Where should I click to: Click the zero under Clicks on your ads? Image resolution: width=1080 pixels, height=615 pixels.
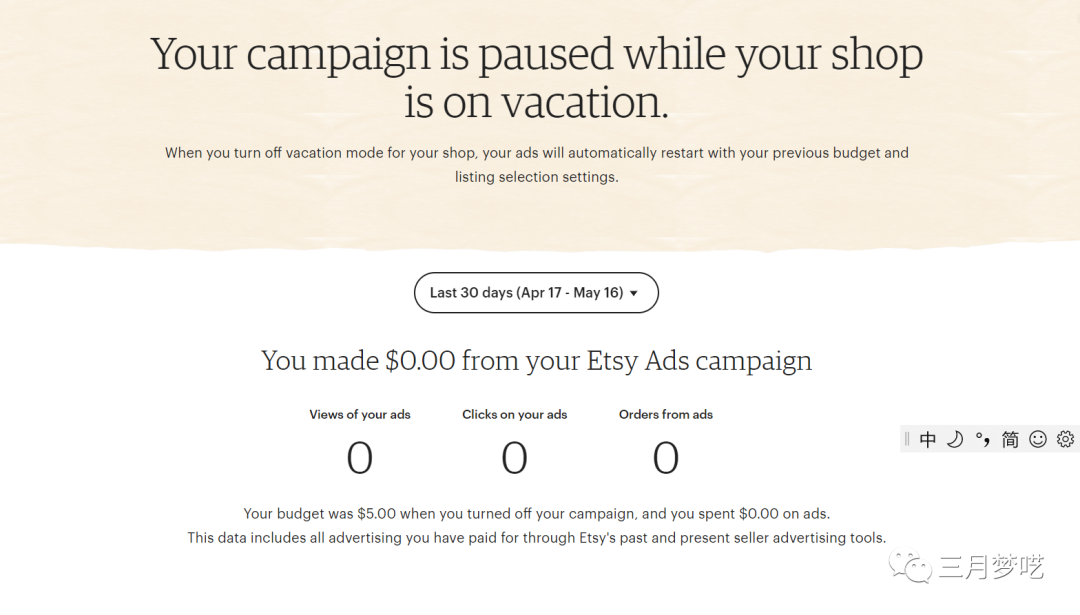click(514, 458)
